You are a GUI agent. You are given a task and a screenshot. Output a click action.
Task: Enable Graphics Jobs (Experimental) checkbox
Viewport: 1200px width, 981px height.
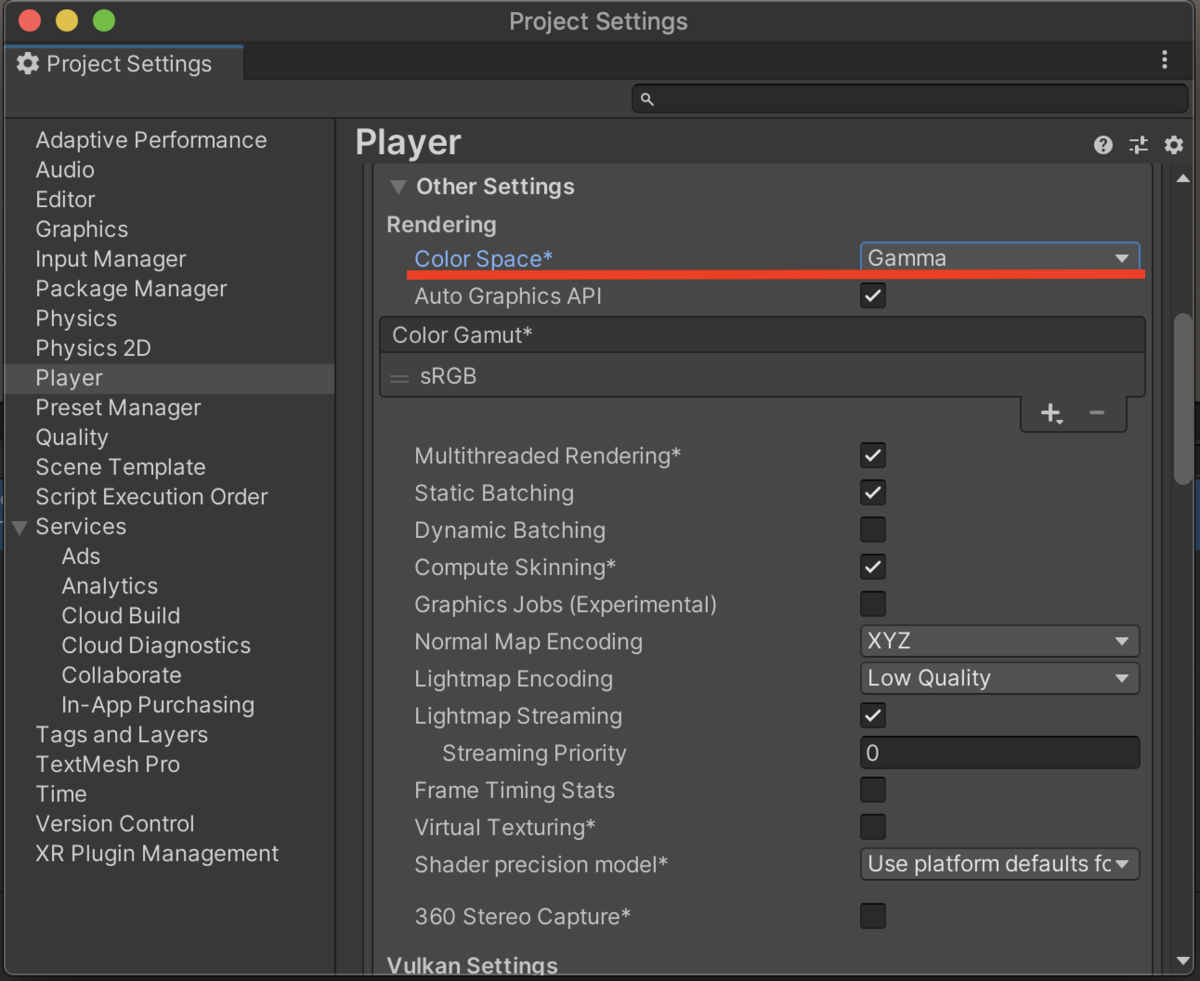873,604
